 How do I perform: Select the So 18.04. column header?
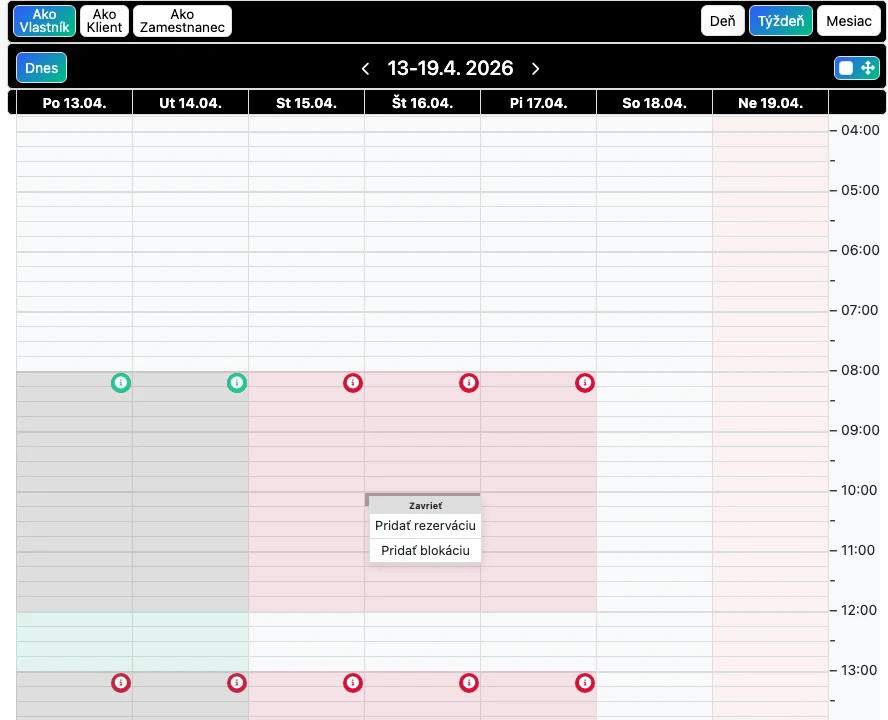(x=655, y=103)
